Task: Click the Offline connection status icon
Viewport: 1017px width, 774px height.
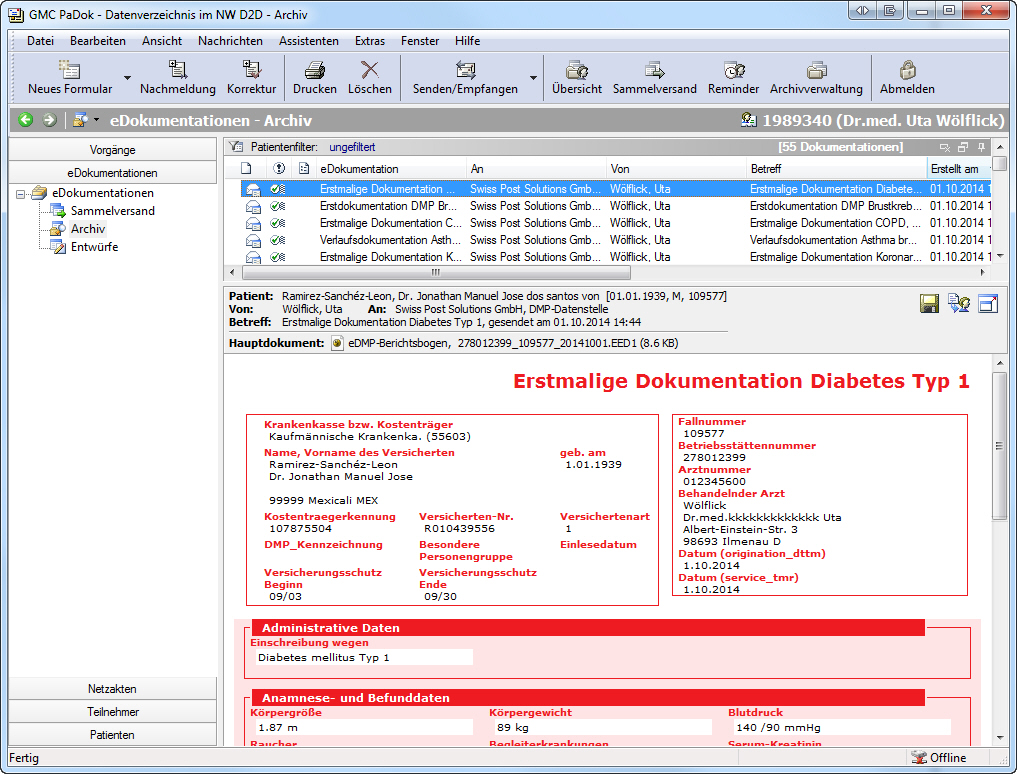Action: coord(918,758)
